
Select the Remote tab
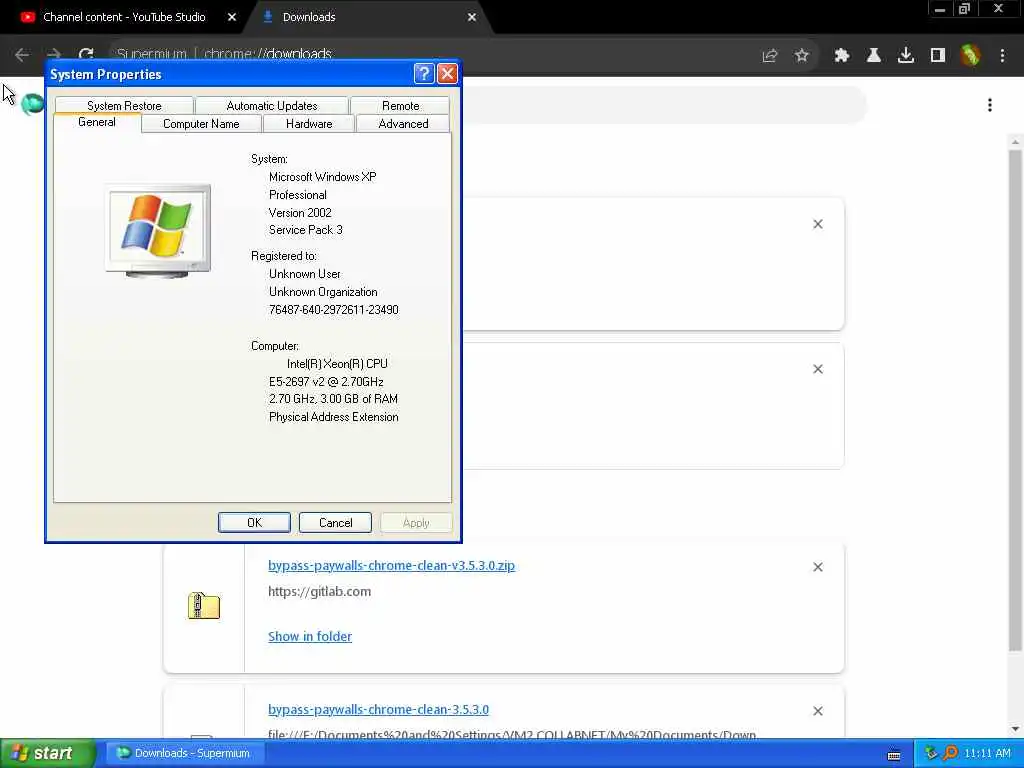(400, 105)
